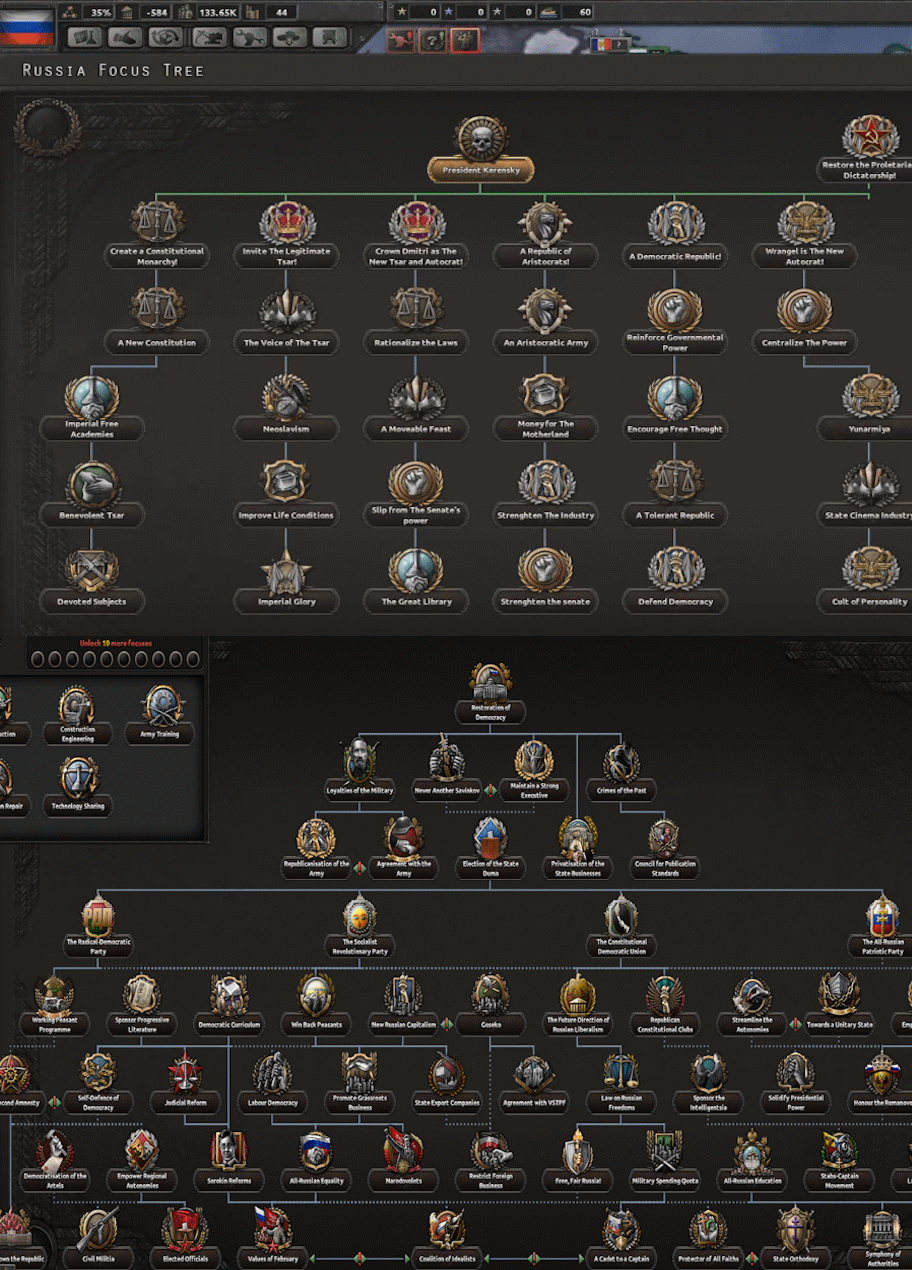912x1270 pixels.
Task: Pick Election of the State Duma focus
Action: pyautogui.click(x=490, y=847)
